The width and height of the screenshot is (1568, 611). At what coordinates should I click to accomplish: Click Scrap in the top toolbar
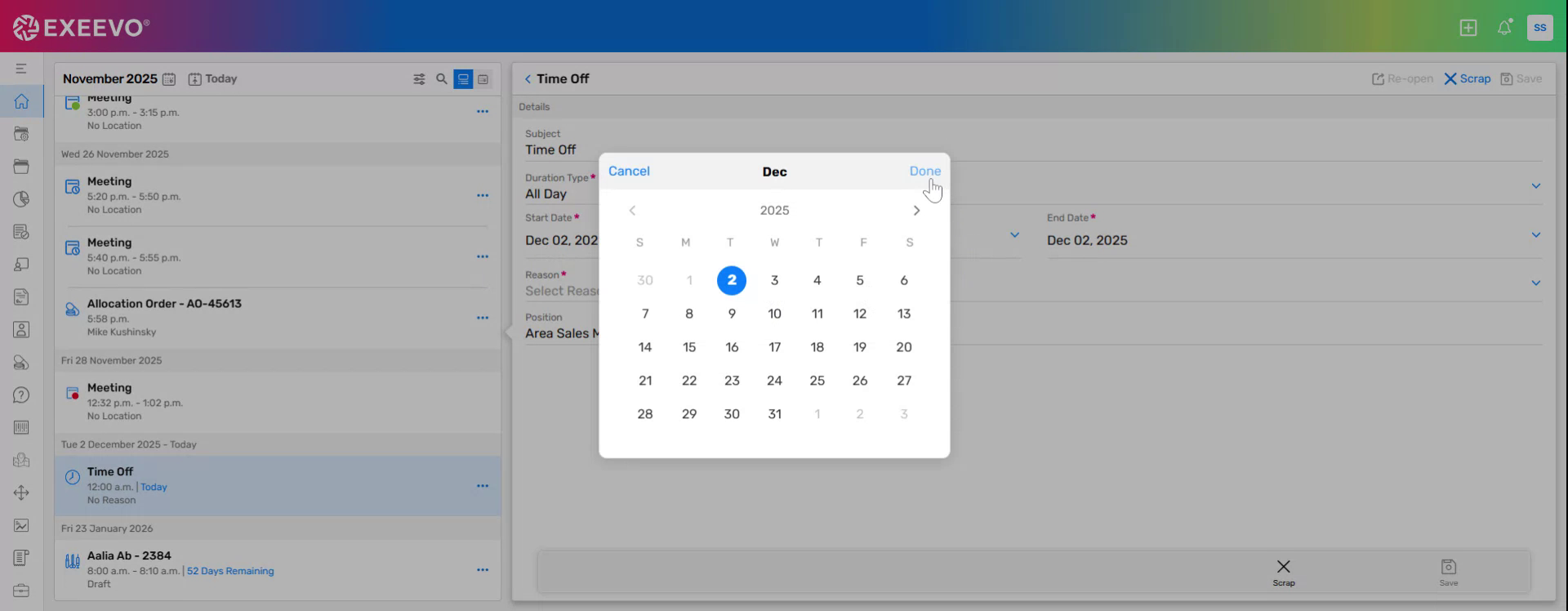click(x=1467, y=79)
